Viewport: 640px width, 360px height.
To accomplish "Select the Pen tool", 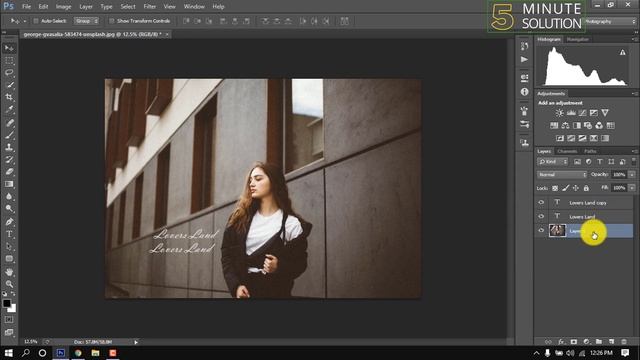I will (x=9, y=222).
